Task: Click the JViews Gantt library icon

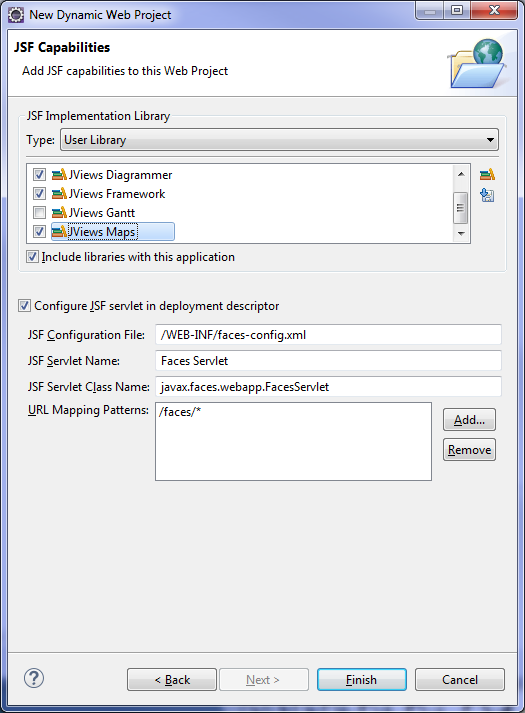Action: point(59,212)
